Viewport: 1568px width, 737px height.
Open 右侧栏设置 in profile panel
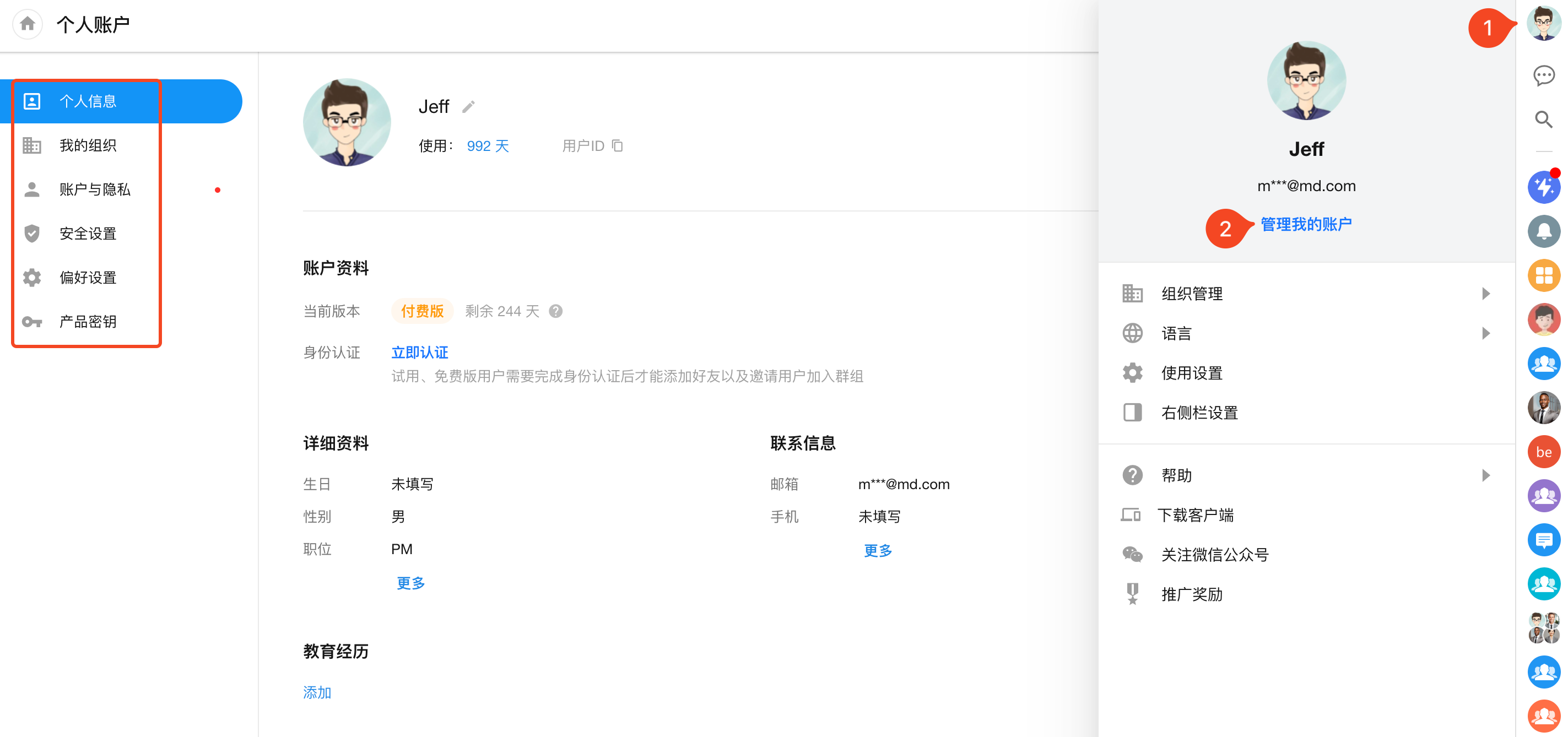click(x=1199, y=412)
